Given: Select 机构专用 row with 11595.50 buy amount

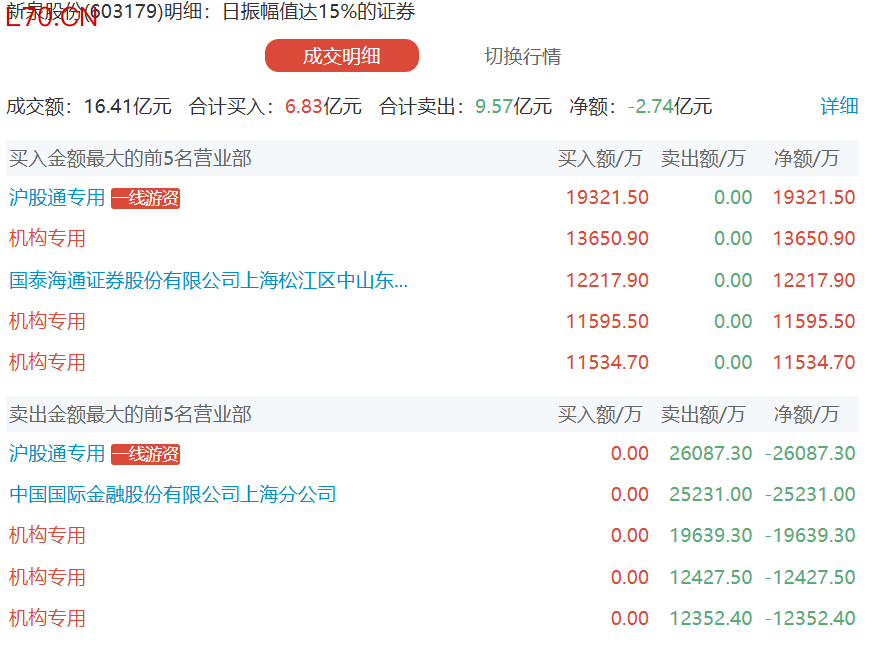Looking at the screenshot, I should (x=47, y=322).
